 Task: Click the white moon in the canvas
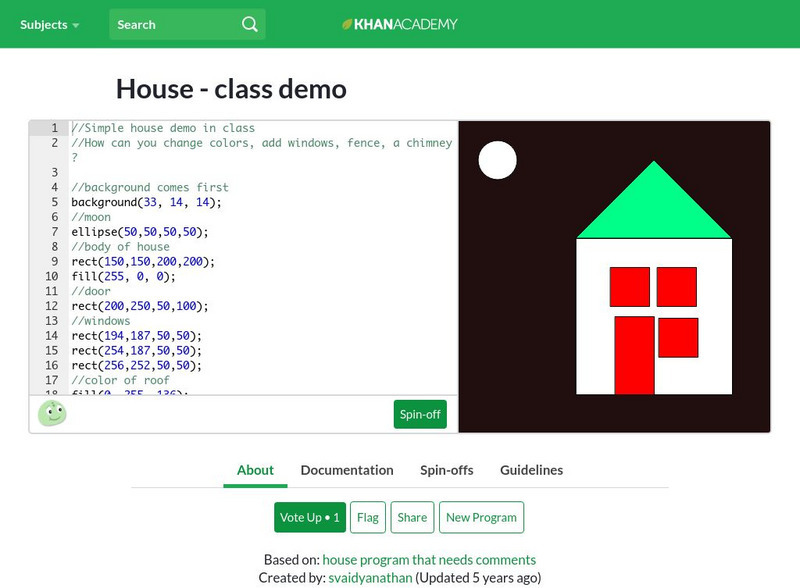click(x=497, y=160)
